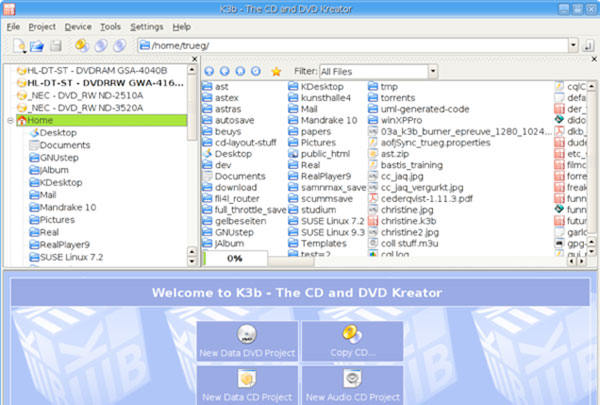Click the Copy CD disc icon in welcome panel
600x405 pixels.
(352, 334)
